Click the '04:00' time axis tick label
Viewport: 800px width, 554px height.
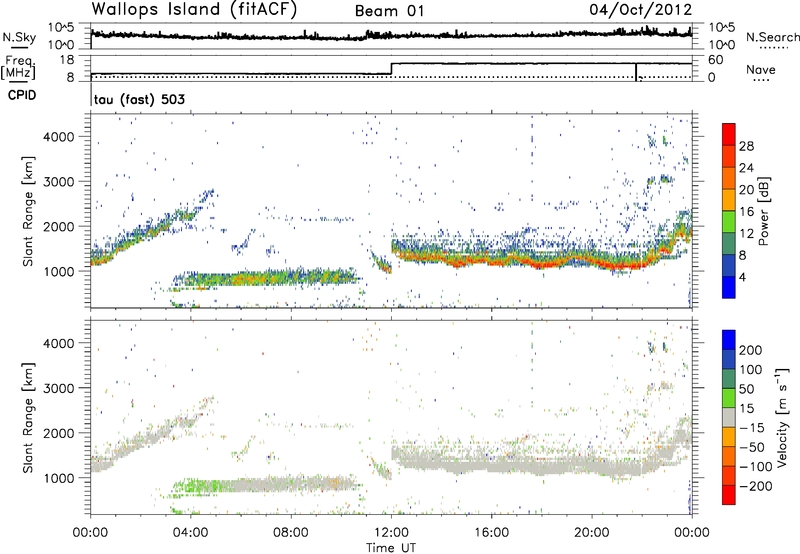190,533
